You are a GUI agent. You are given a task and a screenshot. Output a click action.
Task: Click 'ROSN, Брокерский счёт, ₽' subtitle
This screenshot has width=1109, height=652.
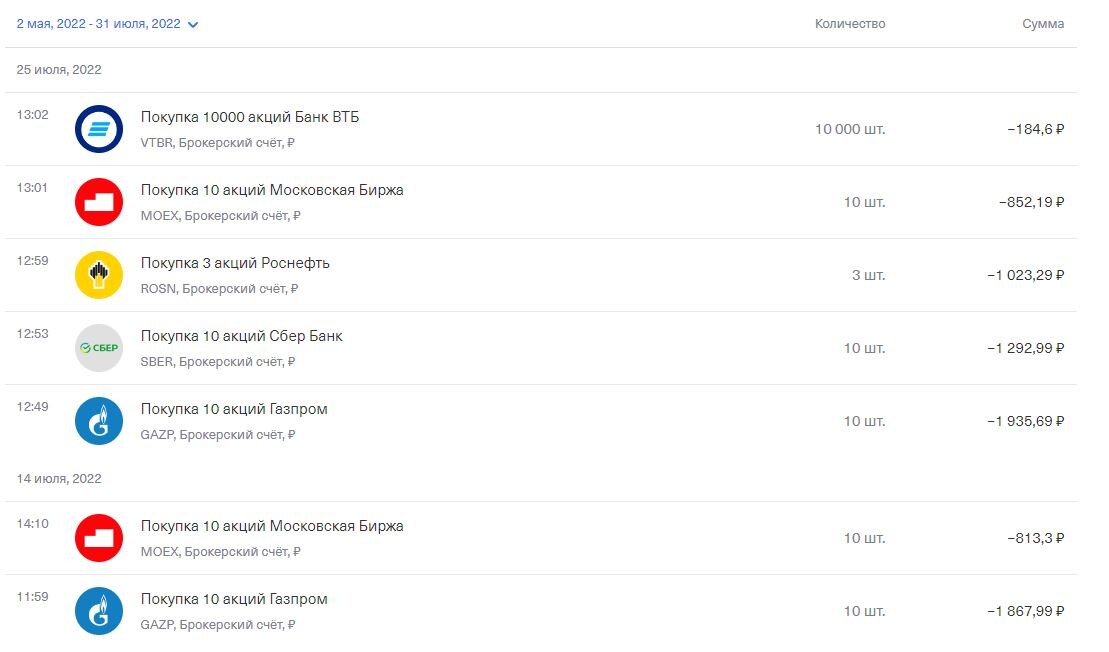pyautogui.click(x=219, y=289)
